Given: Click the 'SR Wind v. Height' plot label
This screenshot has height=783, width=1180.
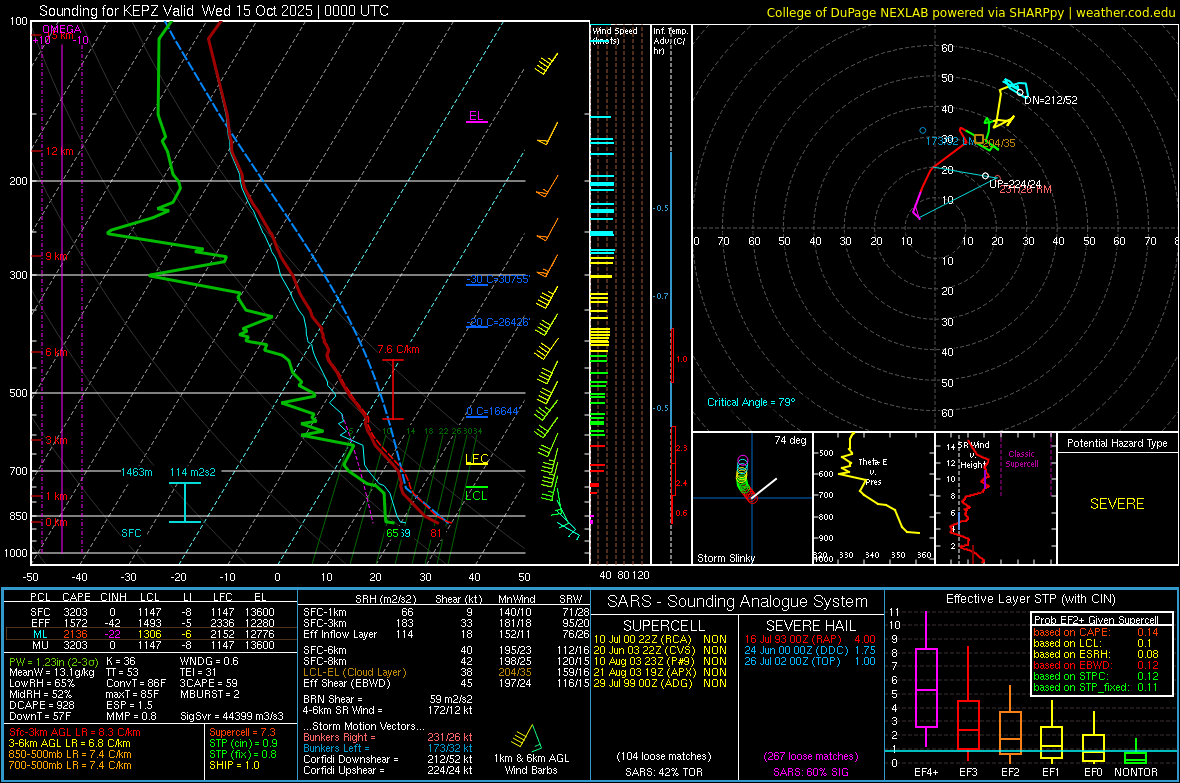Looking at the screenshot, I should (974, 455).
